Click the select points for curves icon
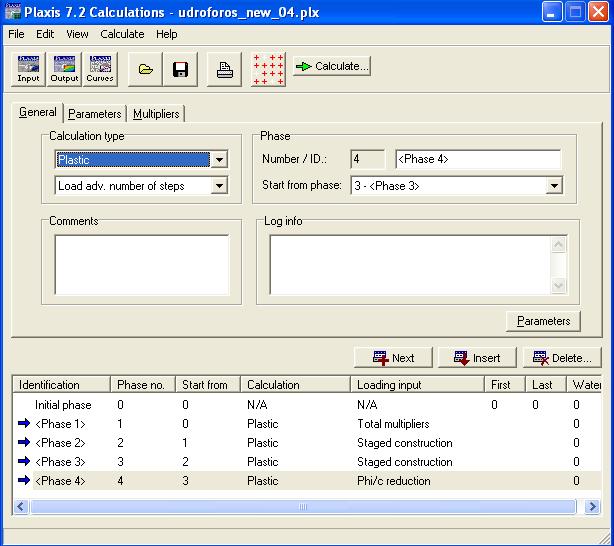This screenshot has height=546, width=614. tap(268, 69)
